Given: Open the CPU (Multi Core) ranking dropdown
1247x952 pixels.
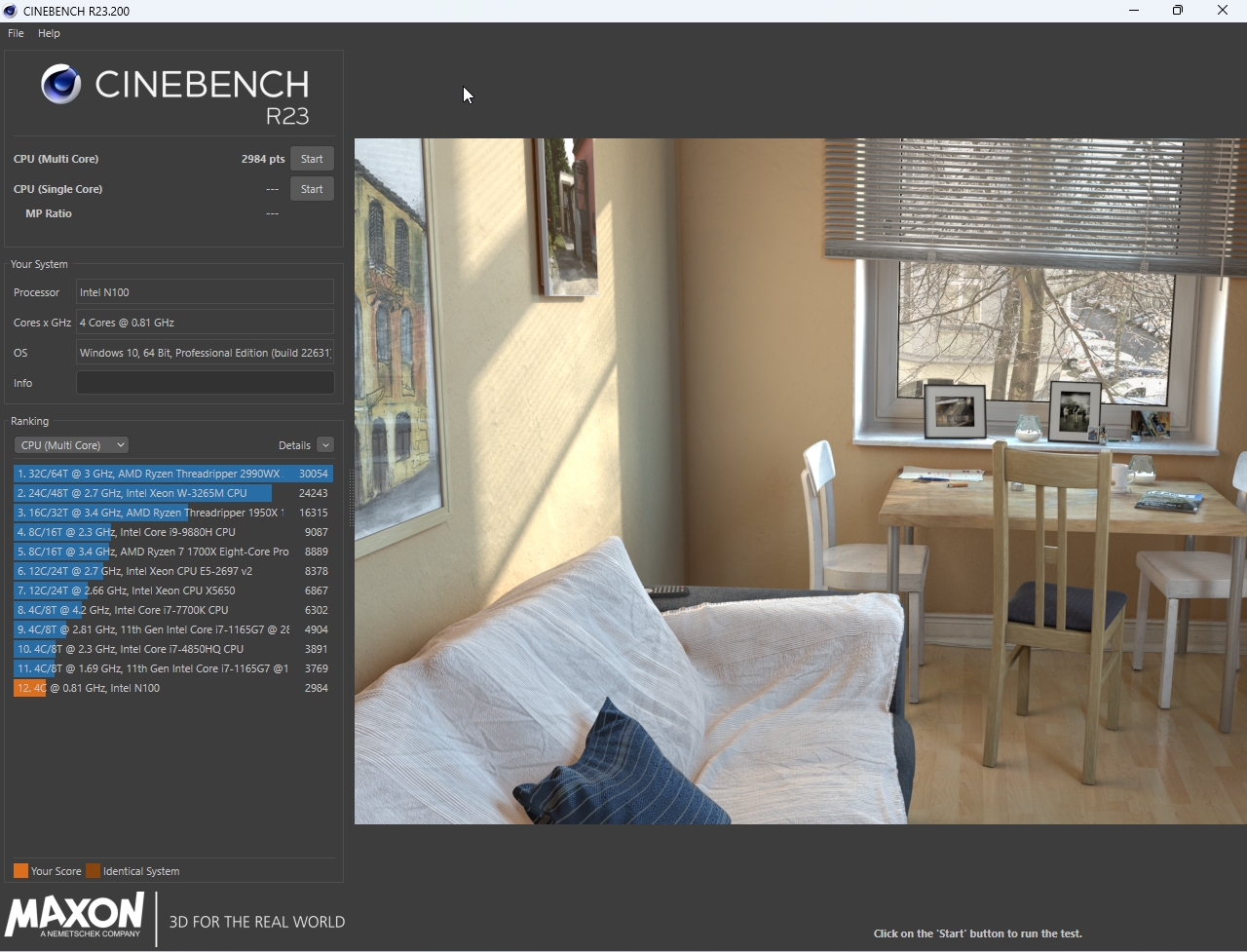Looking at the screenshot, I should 71,445.
